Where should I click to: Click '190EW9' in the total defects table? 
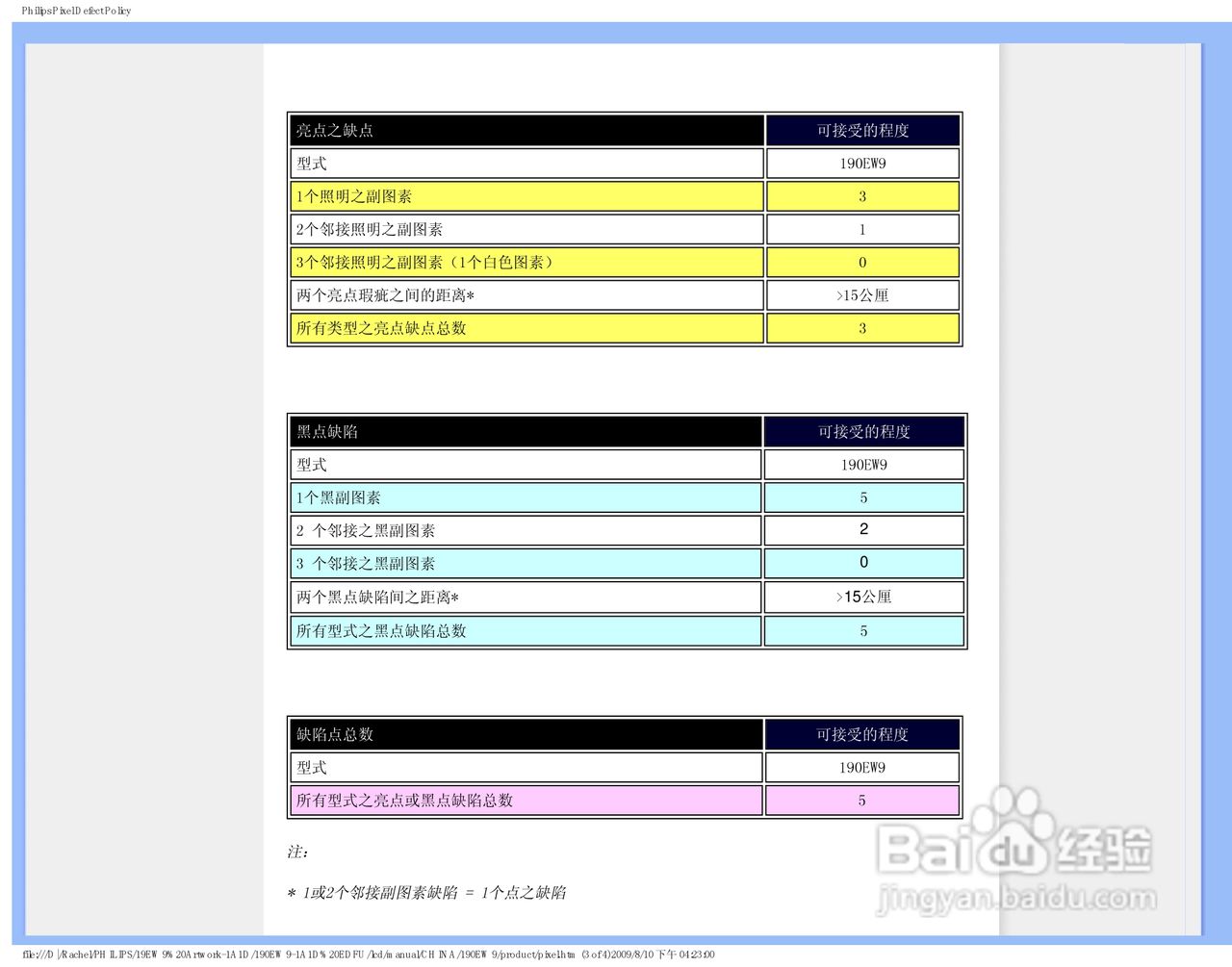pyautogui.click(x=862, y=768)
